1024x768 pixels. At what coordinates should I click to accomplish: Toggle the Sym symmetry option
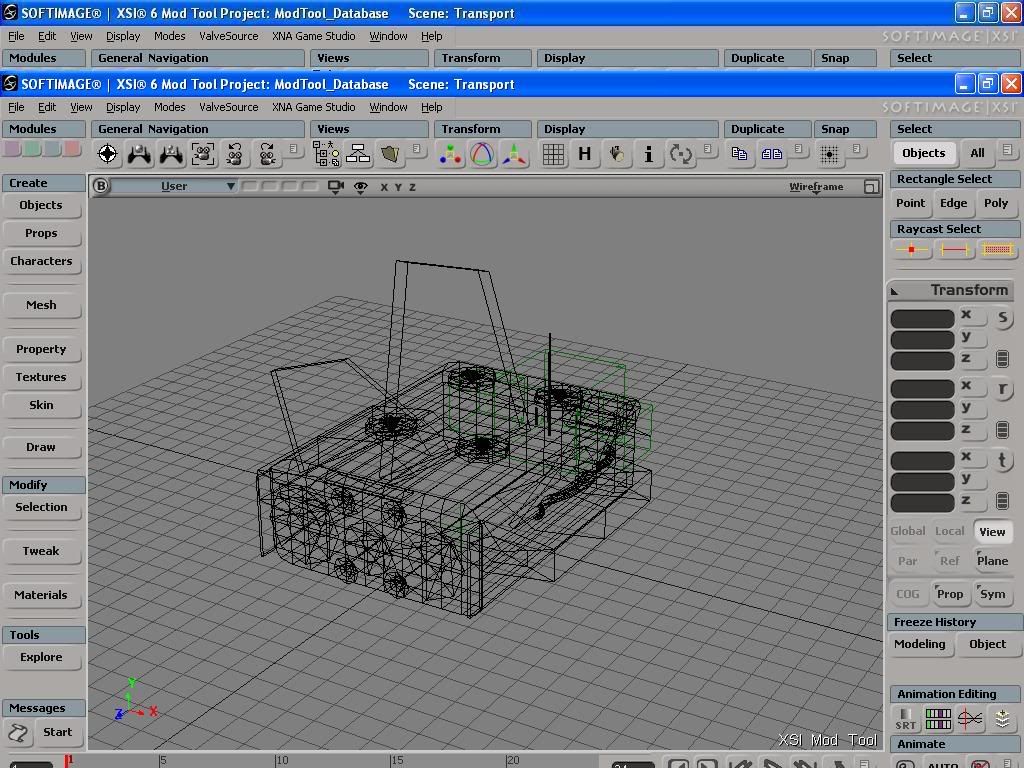(992, 594)
